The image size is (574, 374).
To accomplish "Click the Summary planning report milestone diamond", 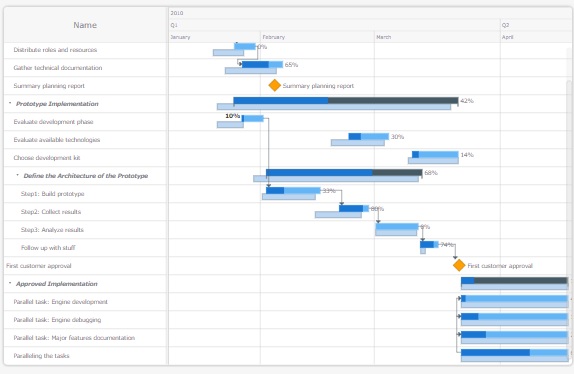I will [275, 85].
